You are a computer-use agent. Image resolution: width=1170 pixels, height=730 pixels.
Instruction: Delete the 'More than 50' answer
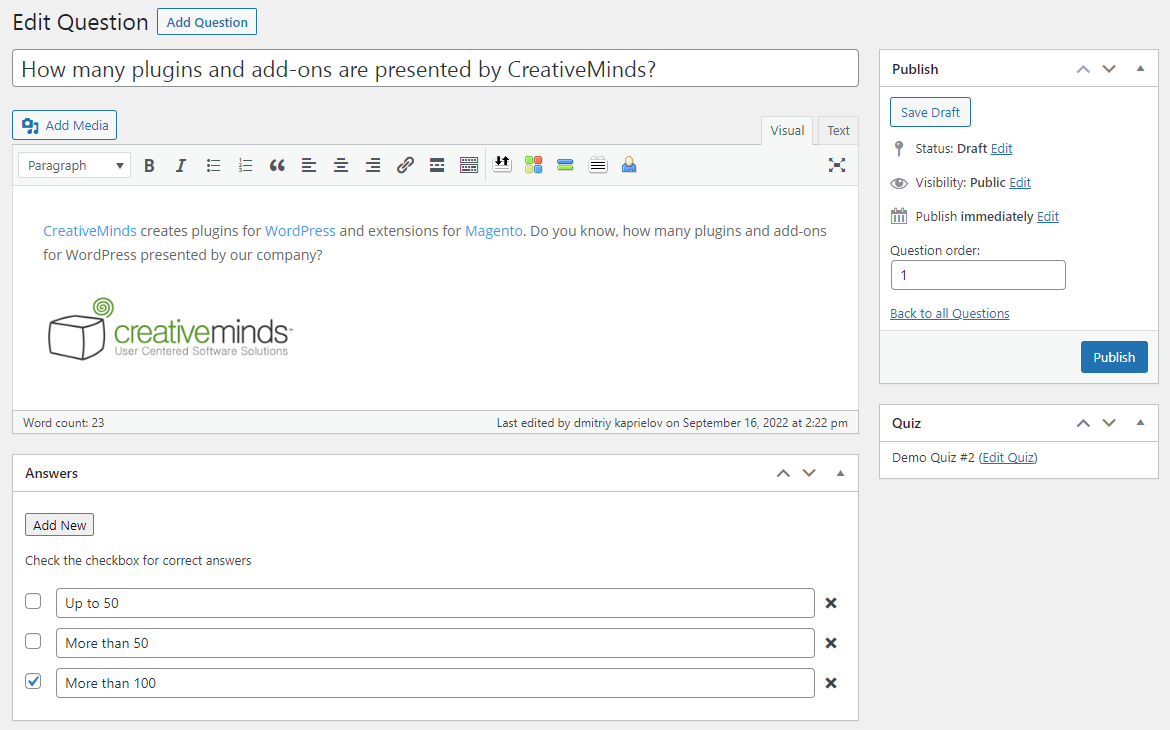(830, 643)
